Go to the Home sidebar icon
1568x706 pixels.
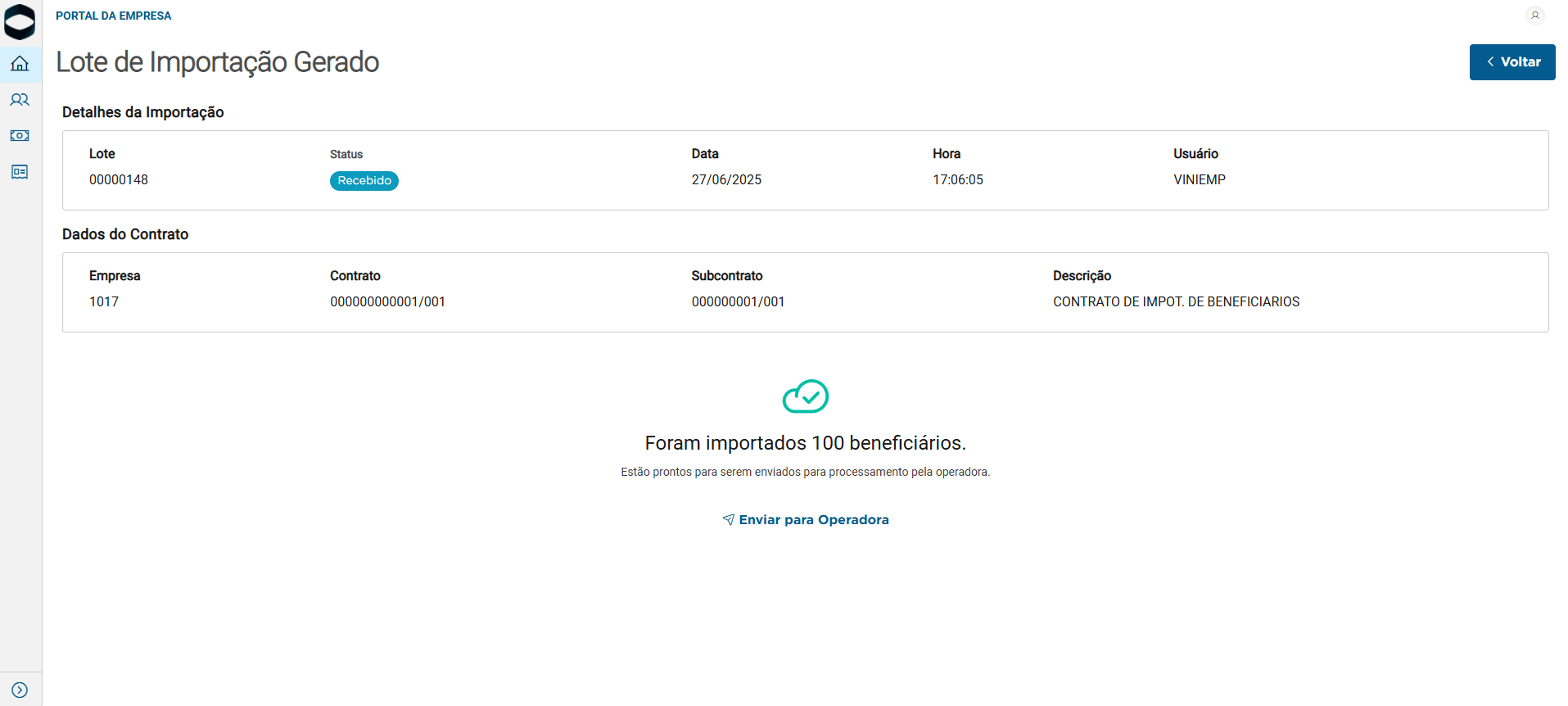coord(20,64)
